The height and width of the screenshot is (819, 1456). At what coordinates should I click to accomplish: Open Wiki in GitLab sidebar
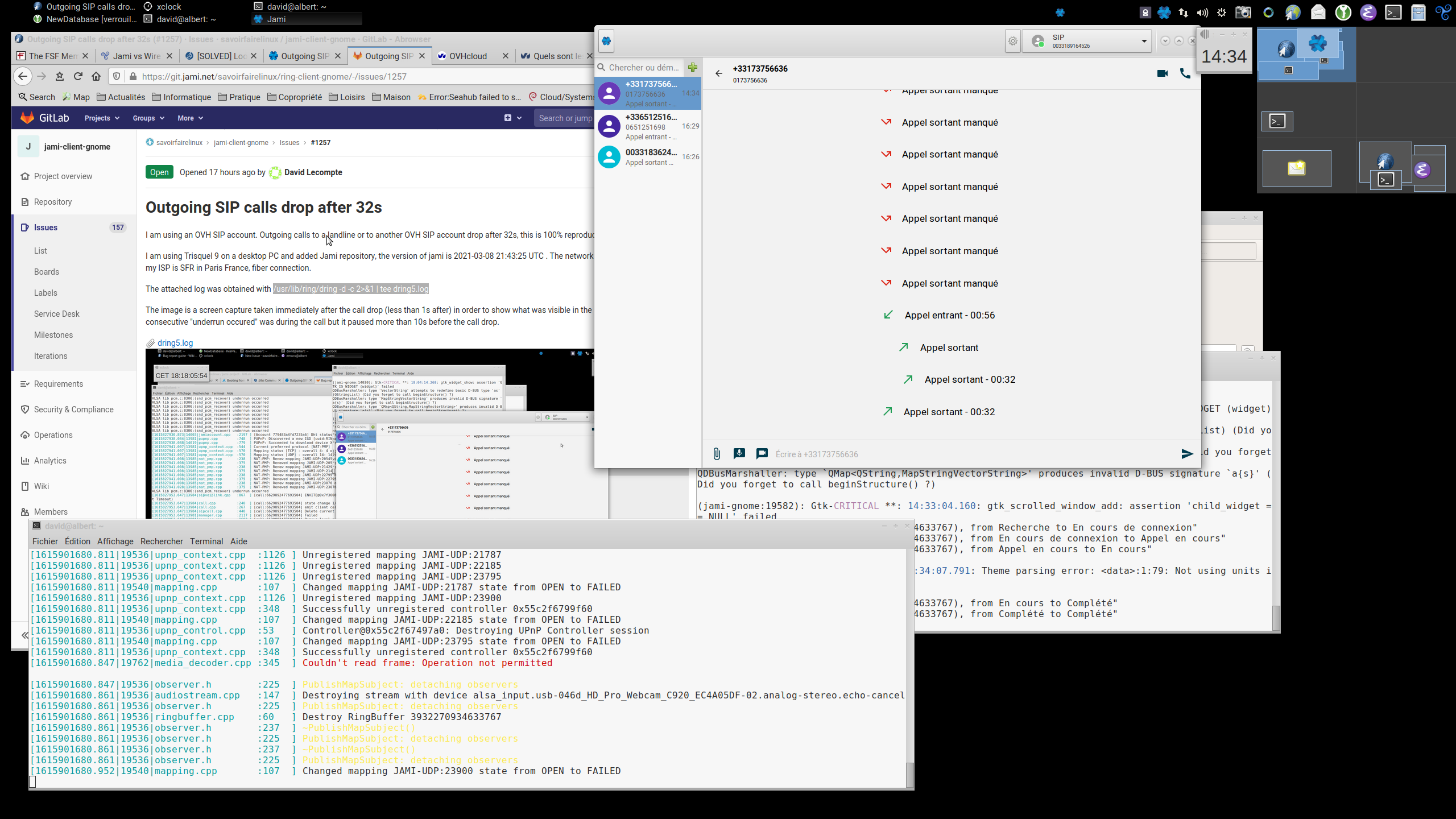coord(42,486)
